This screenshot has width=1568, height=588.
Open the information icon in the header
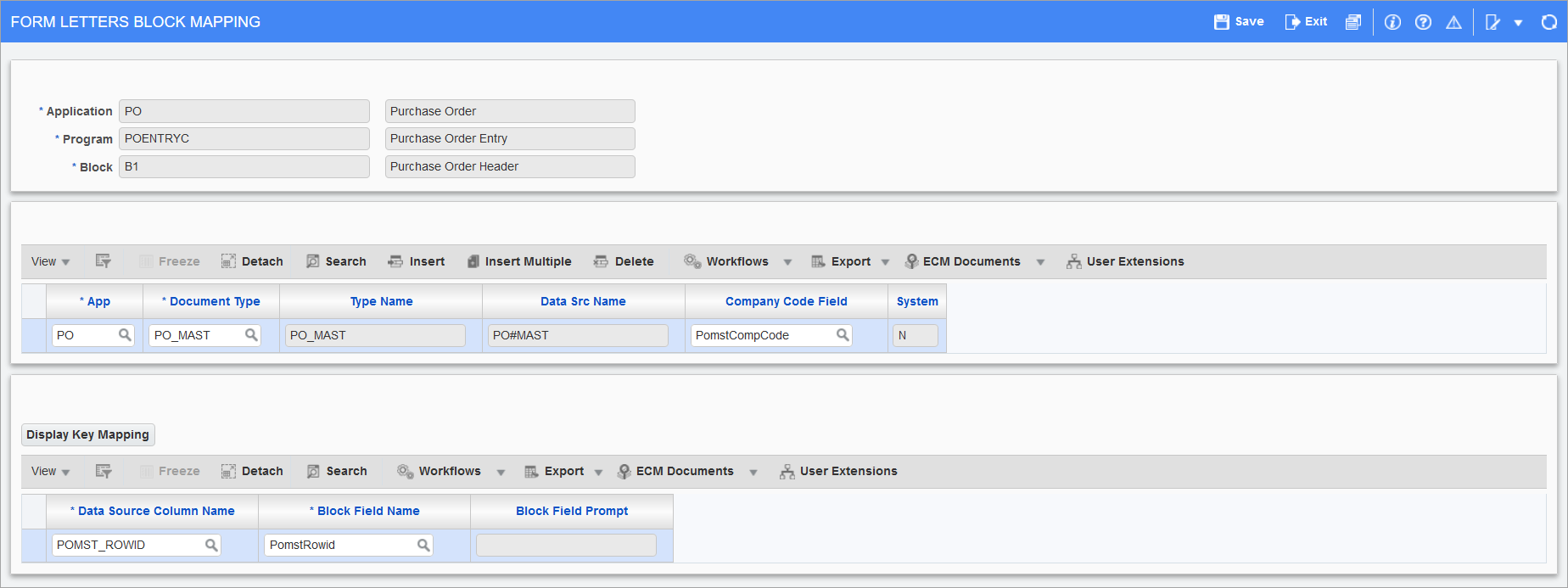tap(1392, 22)
